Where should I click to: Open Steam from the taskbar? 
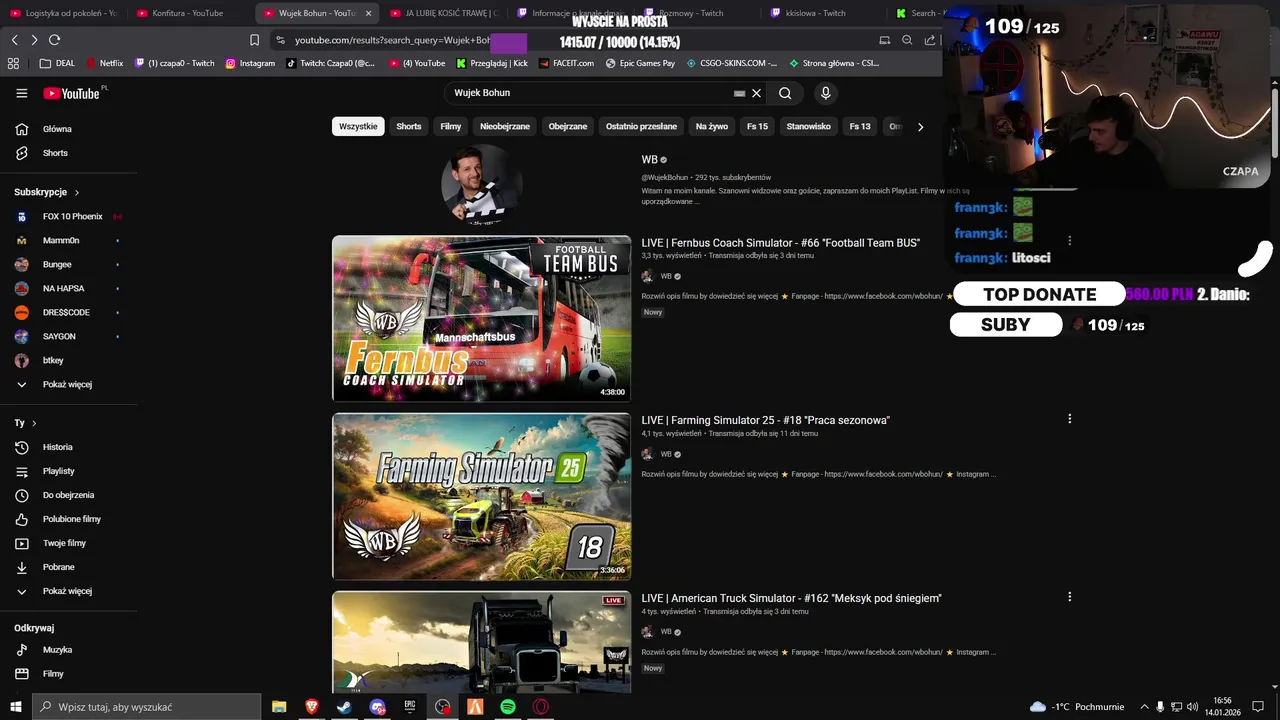[343, 707]
